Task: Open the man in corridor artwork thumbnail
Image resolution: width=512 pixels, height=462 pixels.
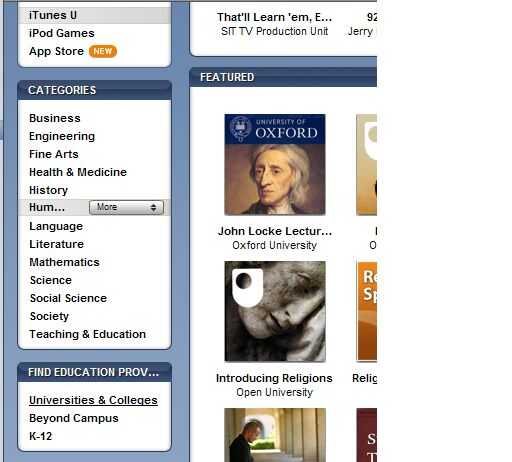Action: pos(275,435)
